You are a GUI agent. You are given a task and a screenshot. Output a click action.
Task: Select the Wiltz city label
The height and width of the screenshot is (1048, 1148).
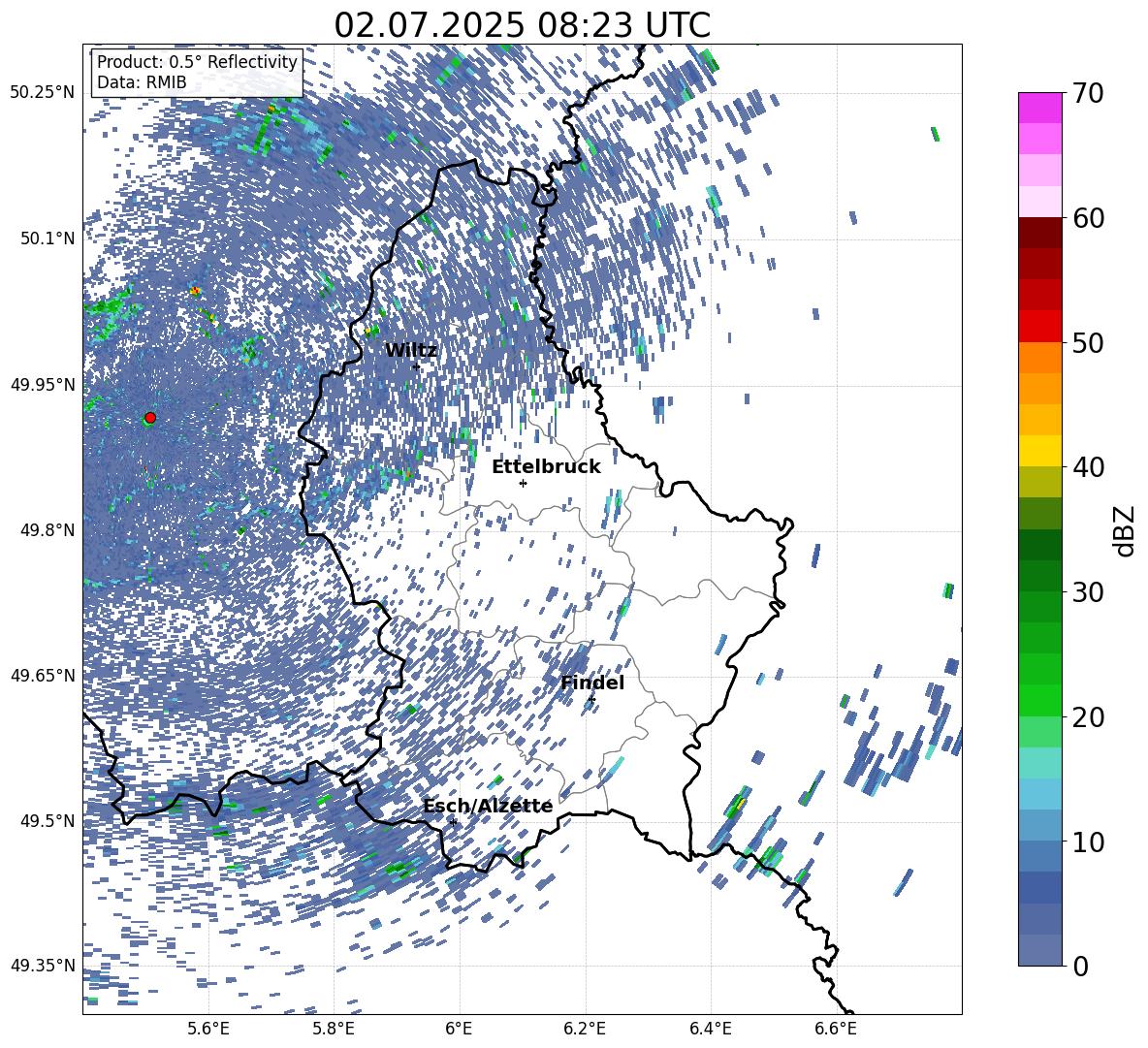coord(411,351)
